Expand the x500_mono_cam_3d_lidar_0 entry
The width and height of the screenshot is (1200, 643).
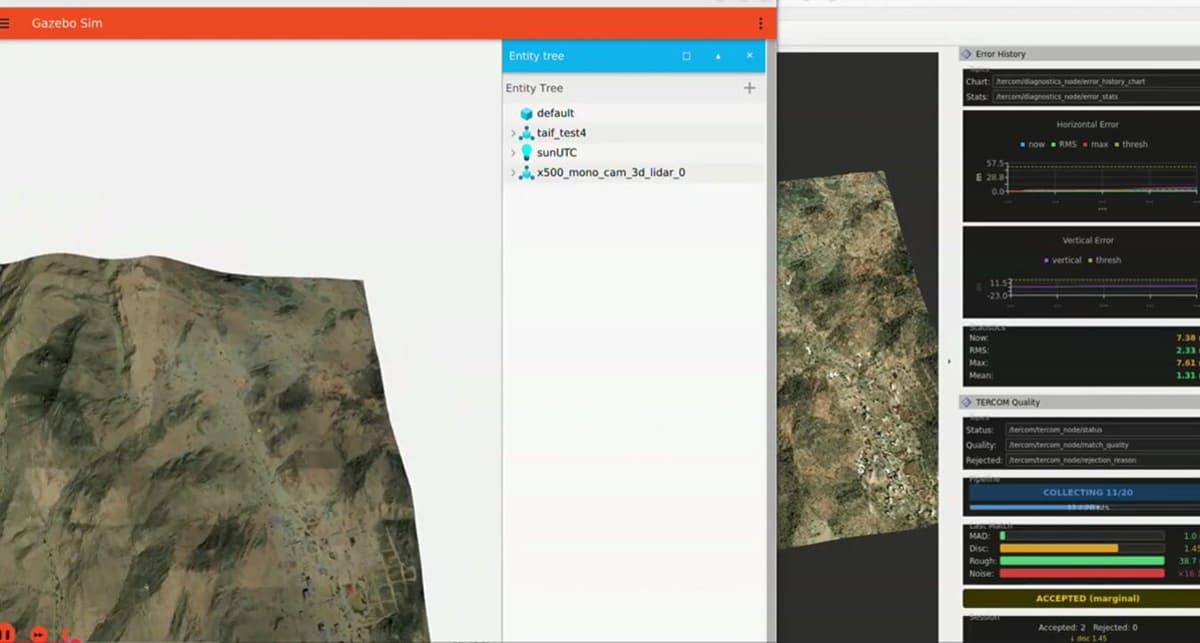[x=513, y=173]
